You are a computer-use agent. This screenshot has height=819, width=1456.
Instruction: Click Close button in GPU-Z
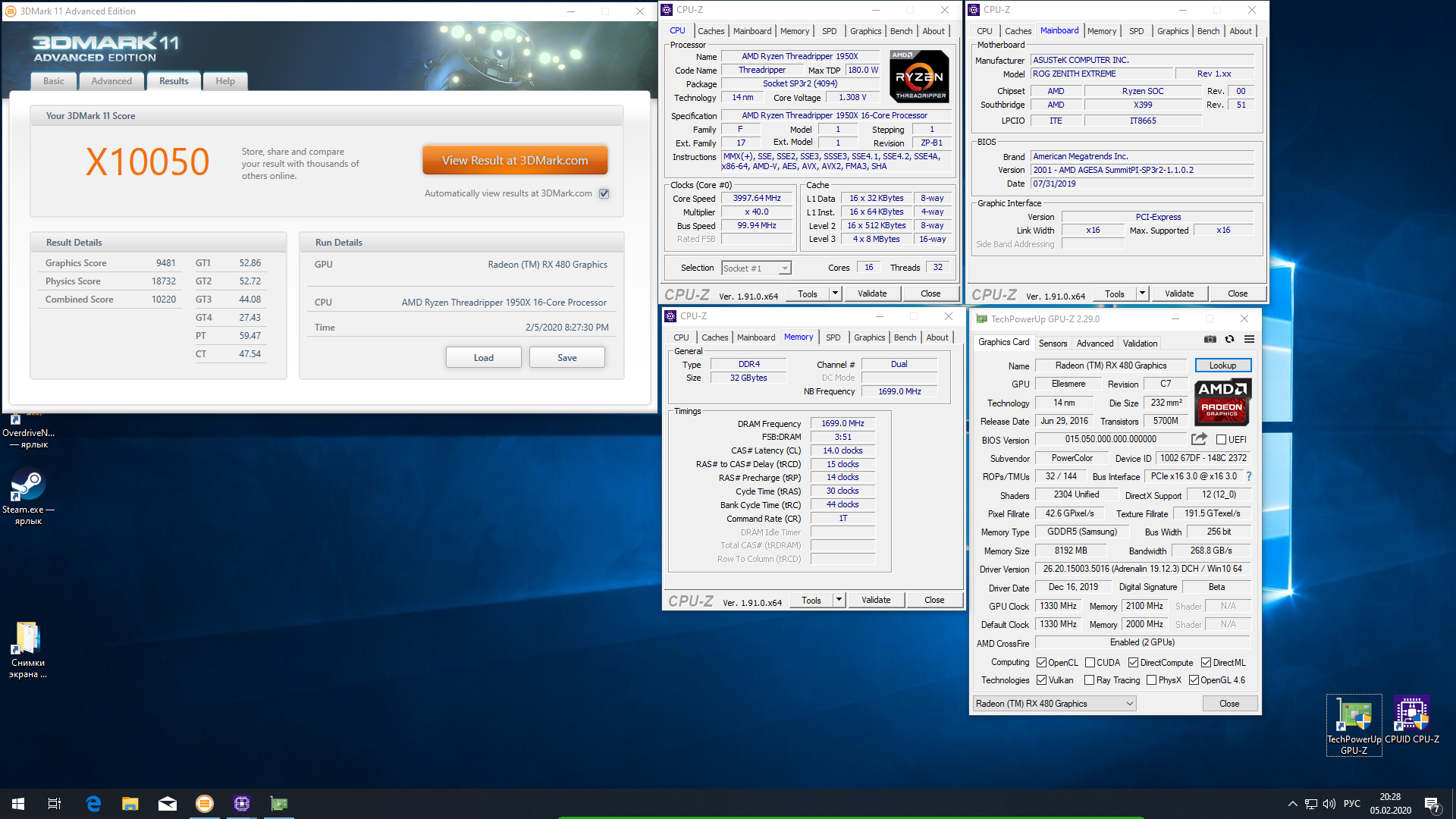(x=1229, y=704)
